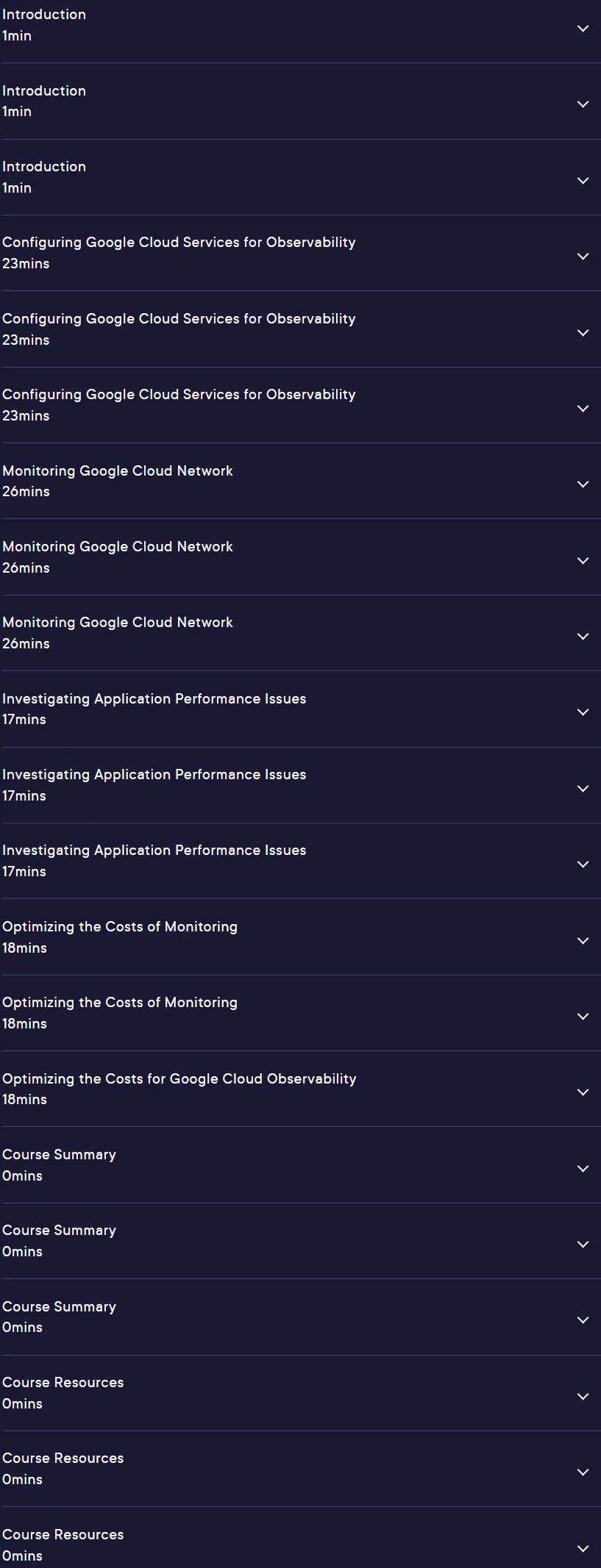601x1568 pixels.
Task: Expand the middle Course Resources chevron
Action: 583,1472
